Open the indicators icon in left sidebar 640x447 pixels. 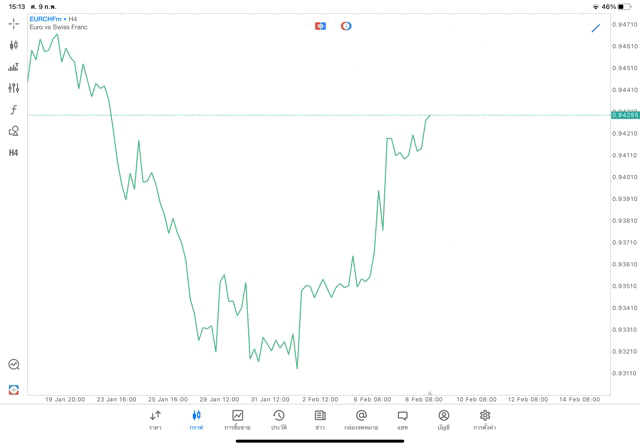pos(13,67)
